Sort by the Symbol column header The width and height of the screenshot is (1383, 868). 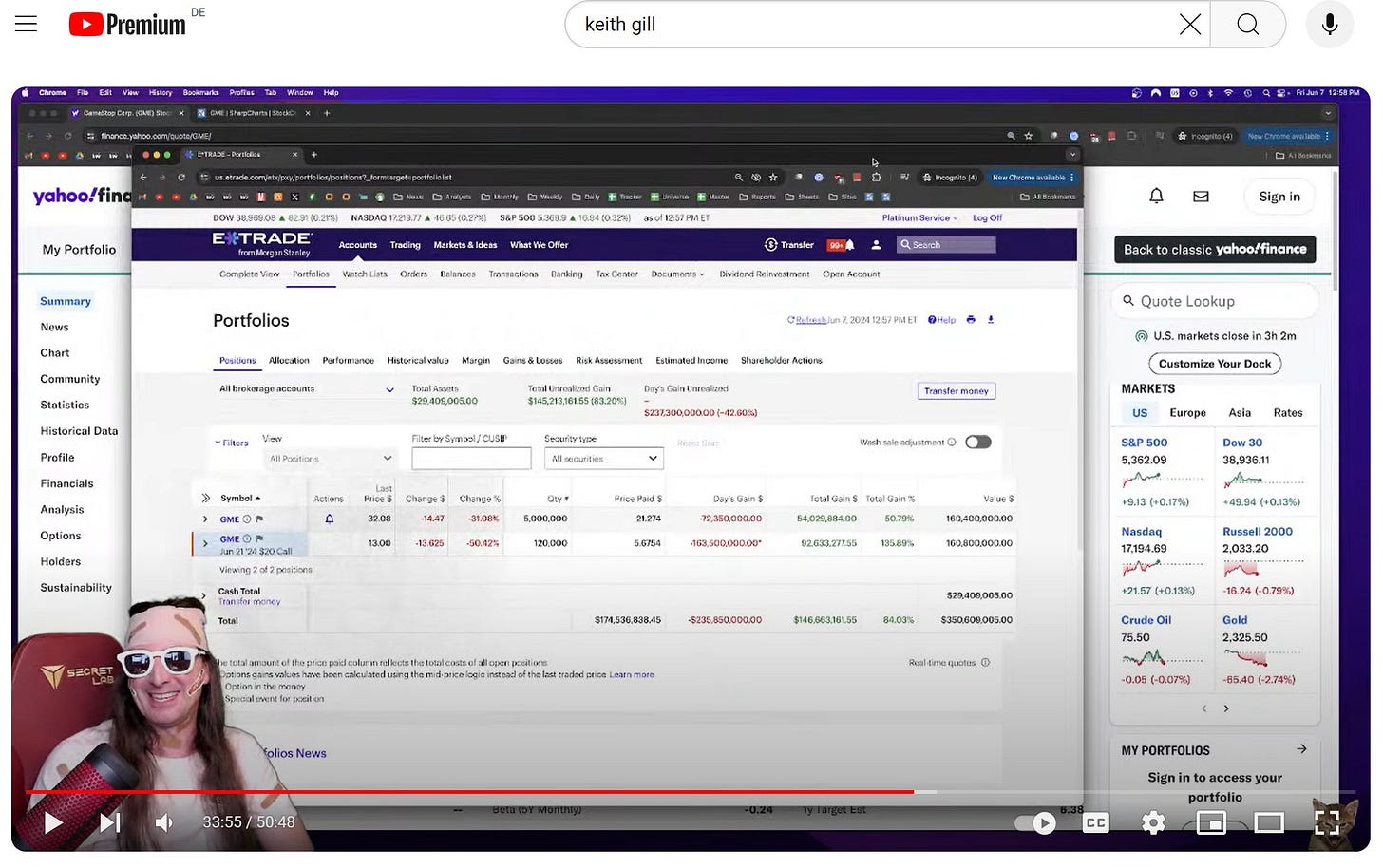coord(239,499)
